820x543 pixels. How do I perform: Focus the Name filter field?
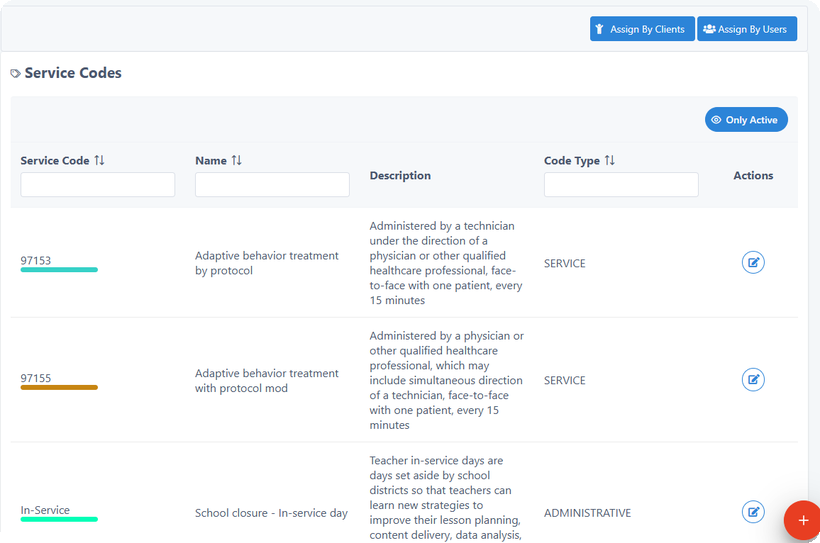pyautogui.click(x=272, y=185)
